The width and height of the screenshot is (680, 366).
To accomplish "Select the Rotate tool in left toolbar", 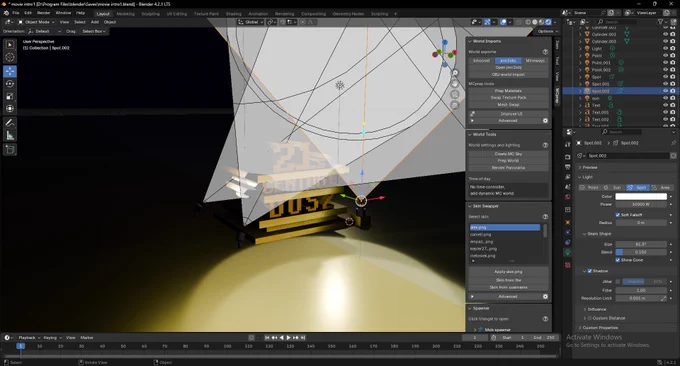I will [x=10, y=84].
